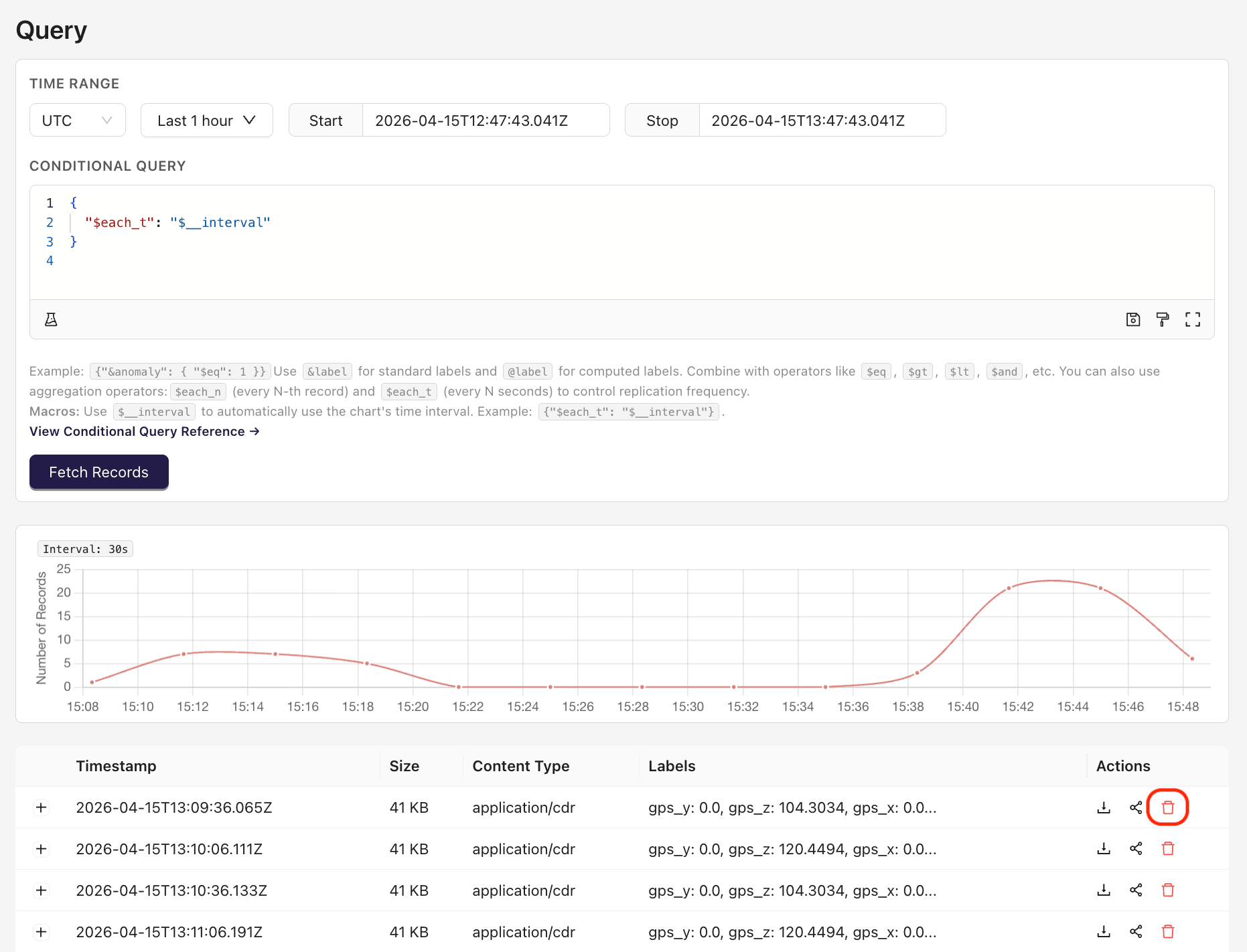Image resolution: width=1247 pixels, height=952 pixels.
Task: Click the Size column header
Action: pyautogui.click(x=405, y=766)
